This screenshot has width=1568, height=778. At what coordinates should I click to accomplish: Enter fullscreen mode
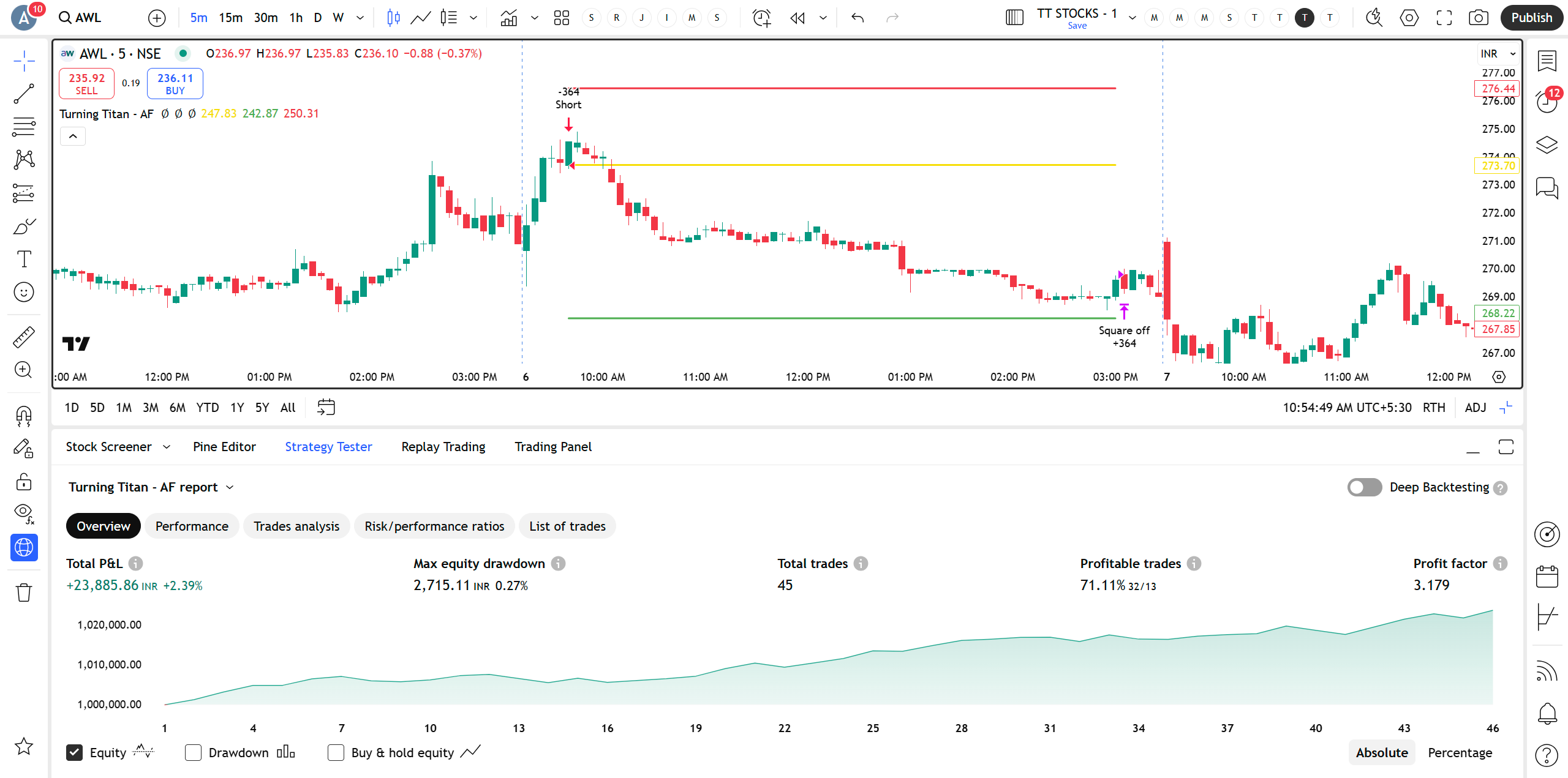(x=1444, y=18)
